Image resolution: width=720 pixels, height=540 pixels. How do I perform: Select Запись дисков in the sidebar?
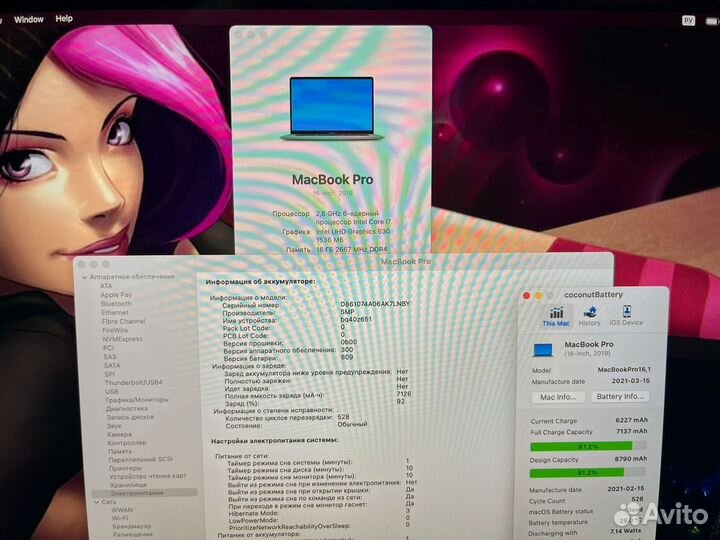130,417
